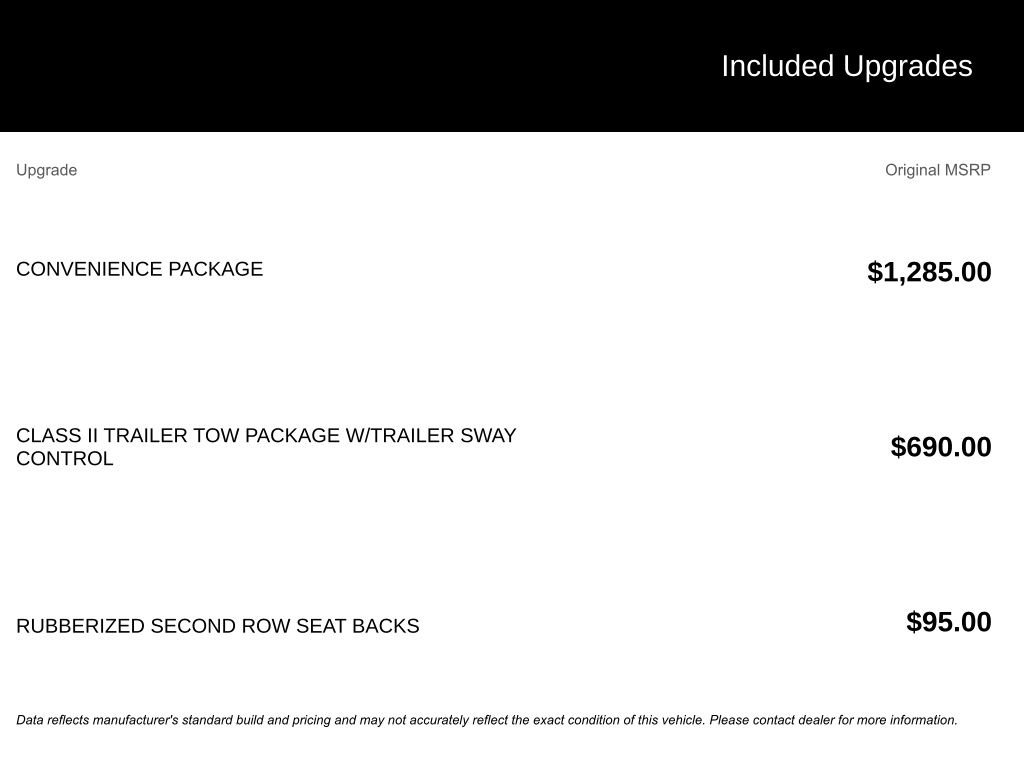Click the $690.00 price
This screenshot has width=1024, height=768.
(x=941, y=447)
